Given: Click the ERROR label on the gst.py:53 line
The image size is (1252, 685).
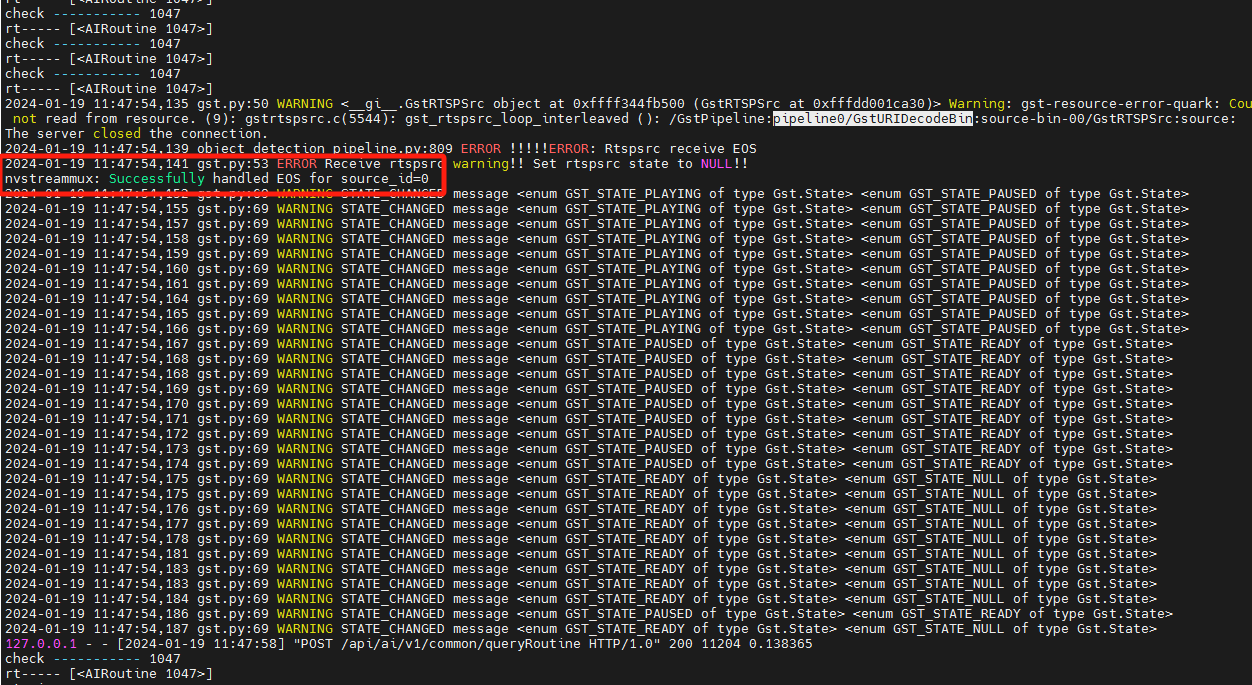Looking at the screenshot, I should [x=296, y=163].
